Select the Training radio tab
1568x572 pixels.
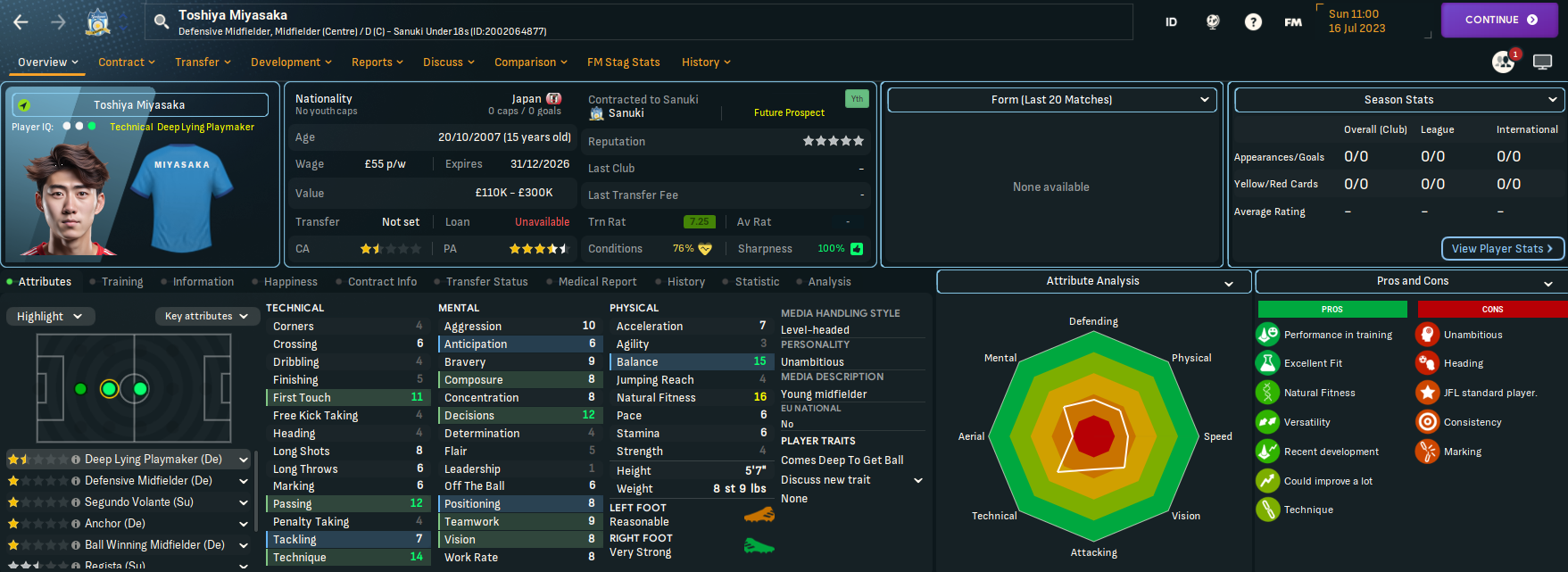pyautogui.click(x=117, y=282)
